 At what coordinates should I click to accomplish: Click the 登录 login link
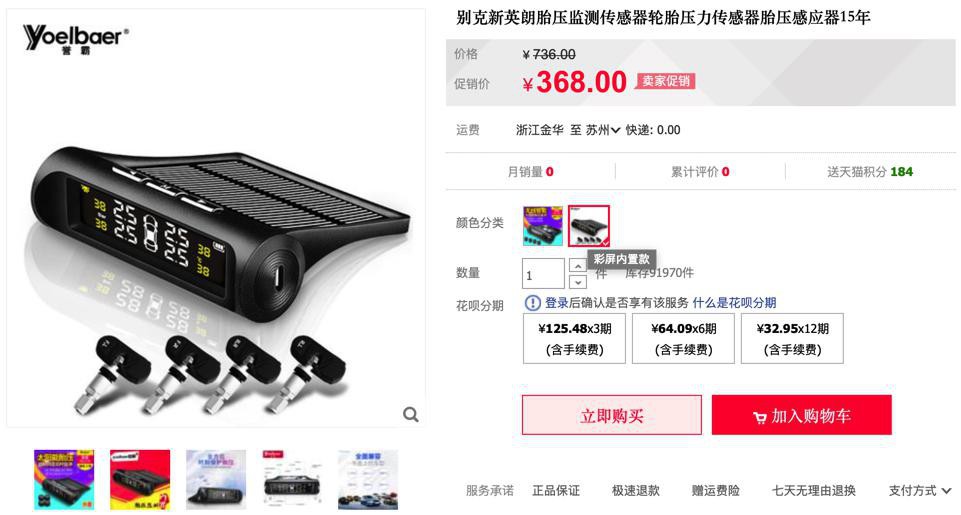[x=556, y=303]
